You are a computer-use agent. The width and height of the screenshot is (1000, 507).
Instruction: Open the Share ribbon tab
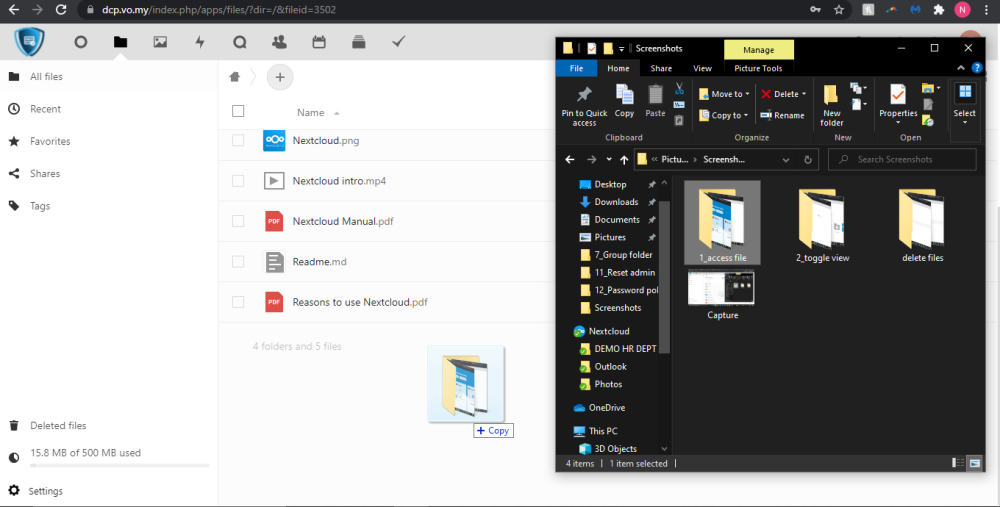[x=661, y=68]
